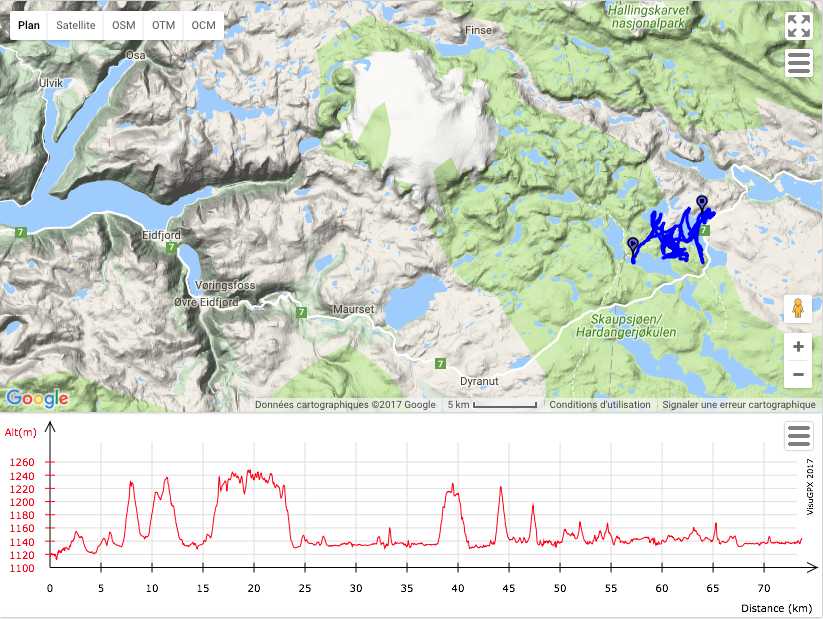Viewport: 823px width, 619px height.
Task: Open the Google logo link
Action: (37, 398)
